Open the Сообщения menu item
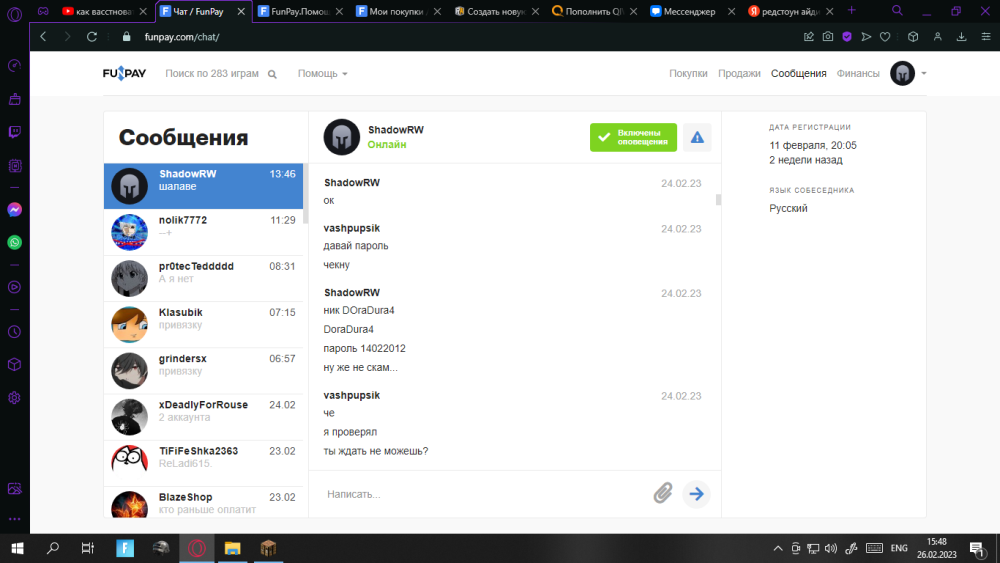The width and height of the screenshot is (1000, 563). point(798,73)
